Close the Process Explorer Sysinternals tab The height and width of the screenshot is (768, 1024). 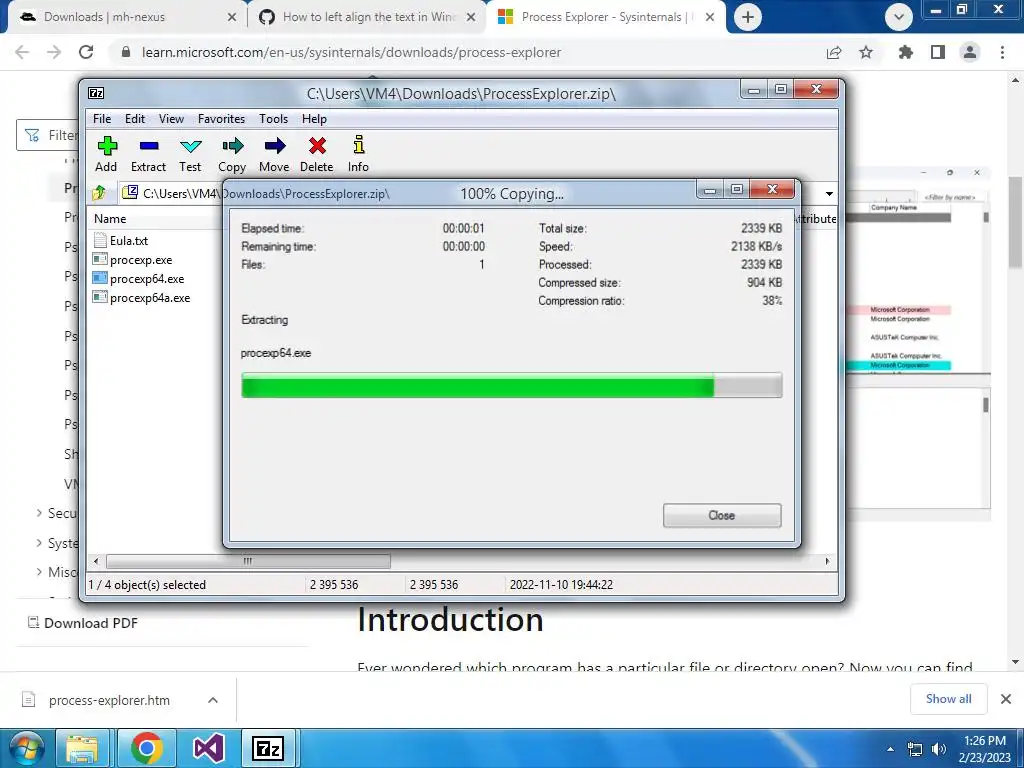pos(711,17)
